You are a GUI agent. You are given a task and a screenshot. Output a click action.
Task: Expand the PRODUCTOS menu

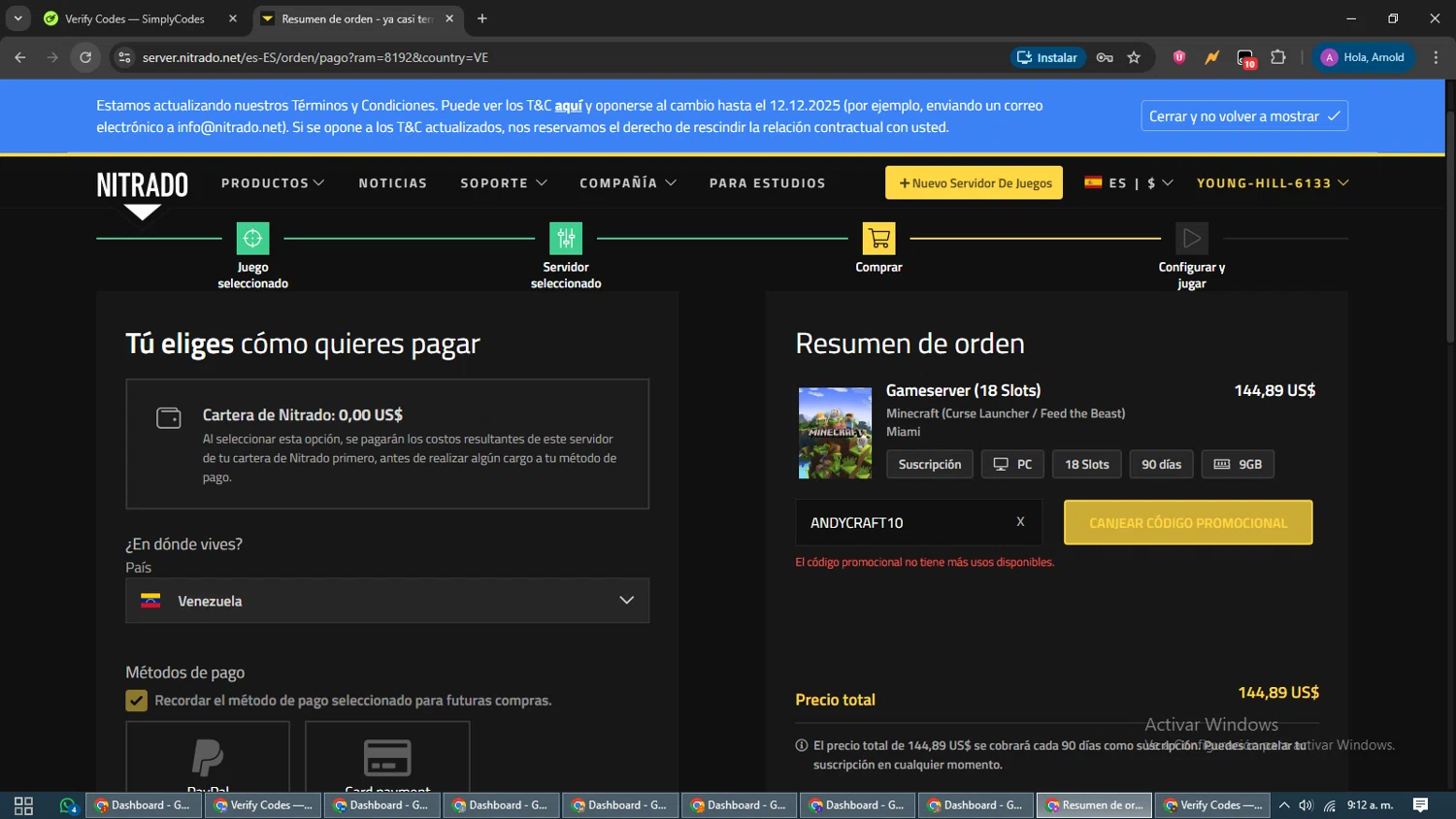[273, 182]
